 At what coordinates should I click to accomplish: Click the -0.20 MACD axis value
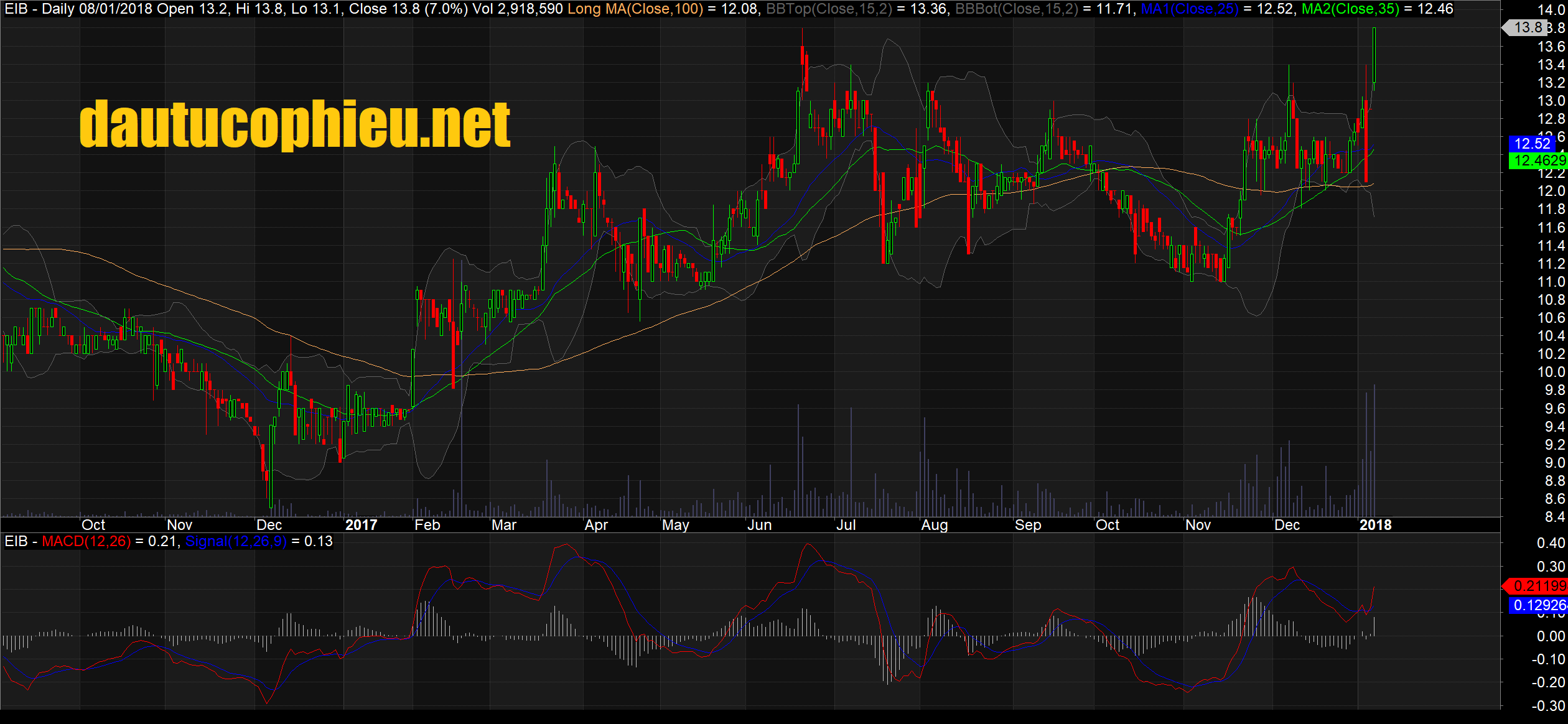tap(1548, 682)
